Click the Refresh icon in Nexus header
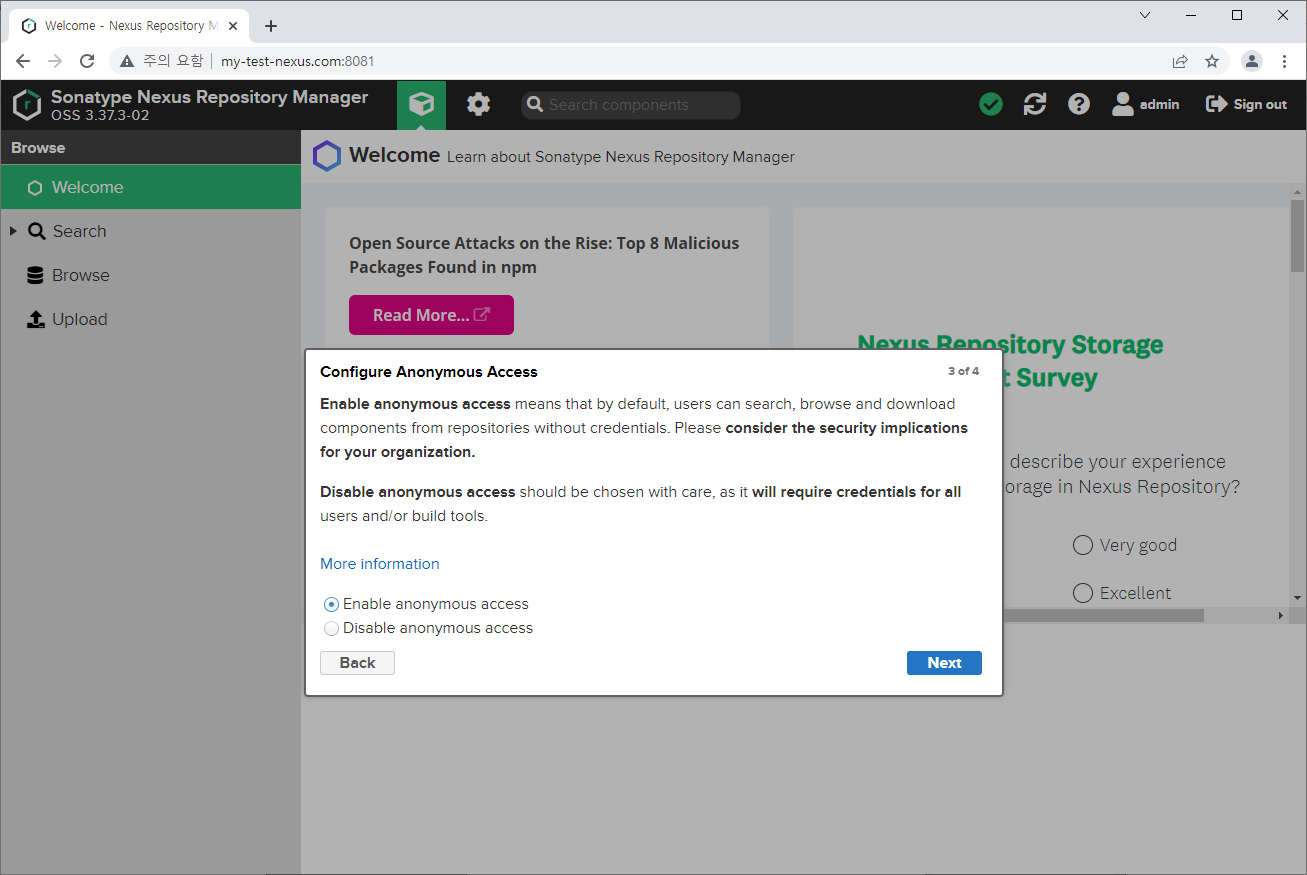Screen dimensions: 1307x875 coord(1035,104)
